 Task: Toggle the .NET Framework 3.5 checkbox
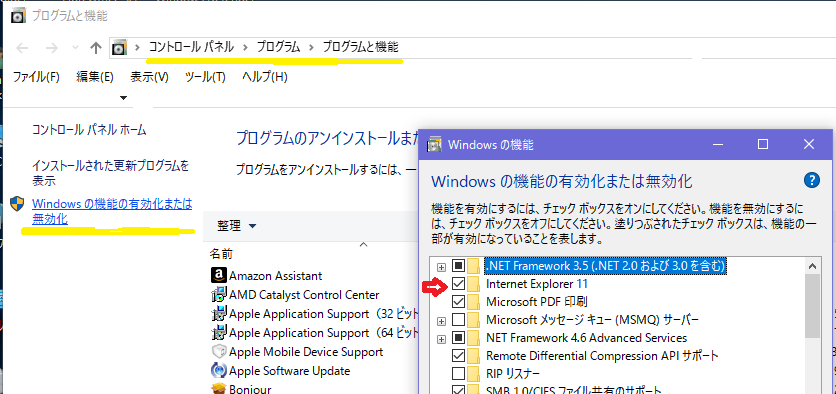(459, 266)
